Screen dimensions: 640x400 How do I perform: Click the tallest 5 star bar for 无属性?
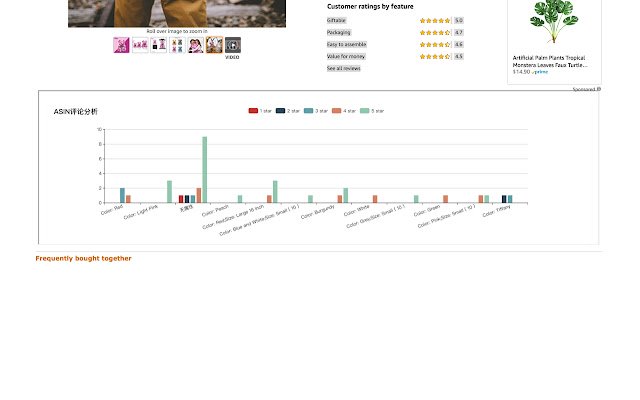(204, 170)
